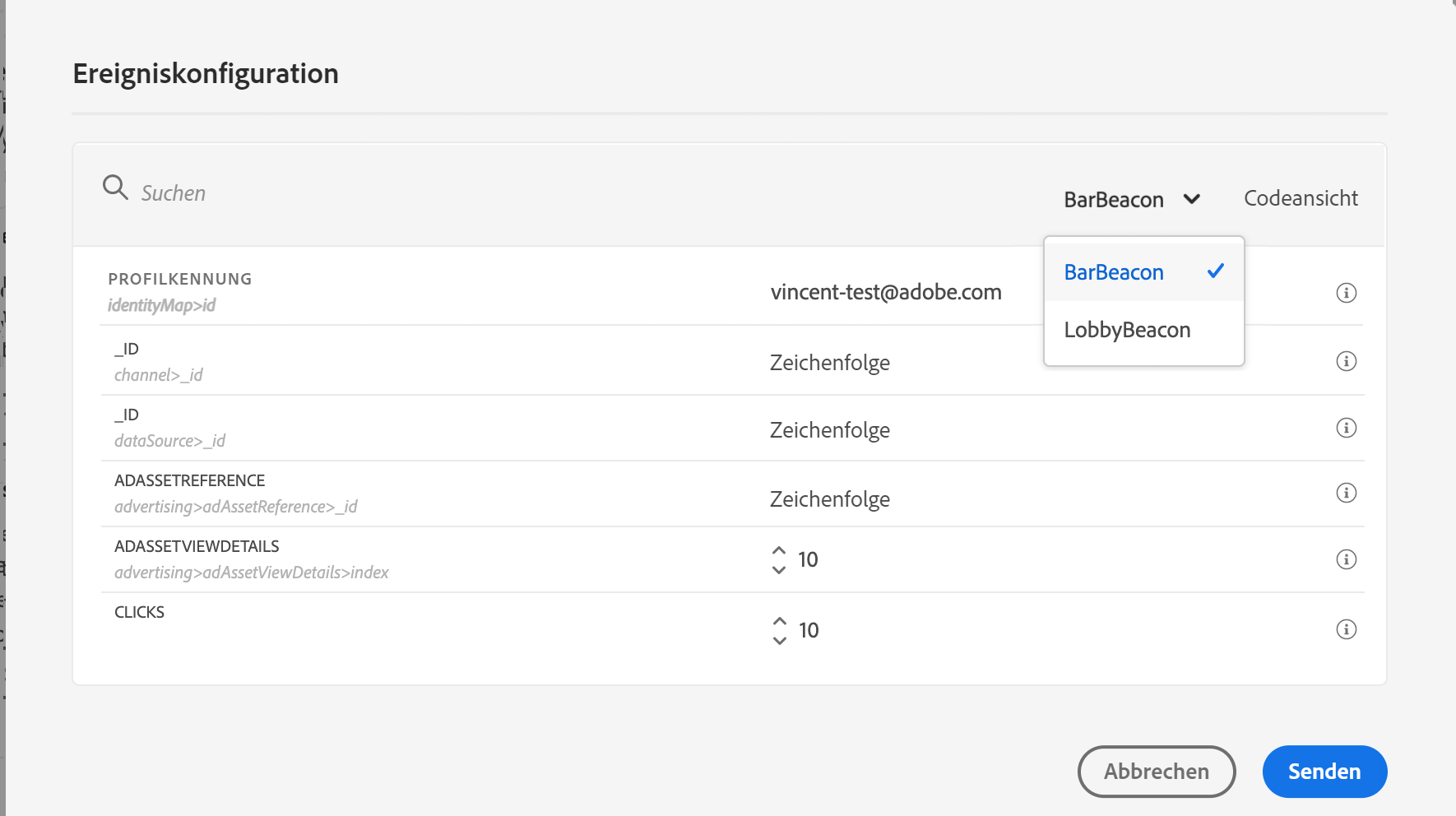The height and width of the screenshot is (816, 1456).
Task: Edit the channel>_id Zeichenfolge field
Action: tap(829, 363)
